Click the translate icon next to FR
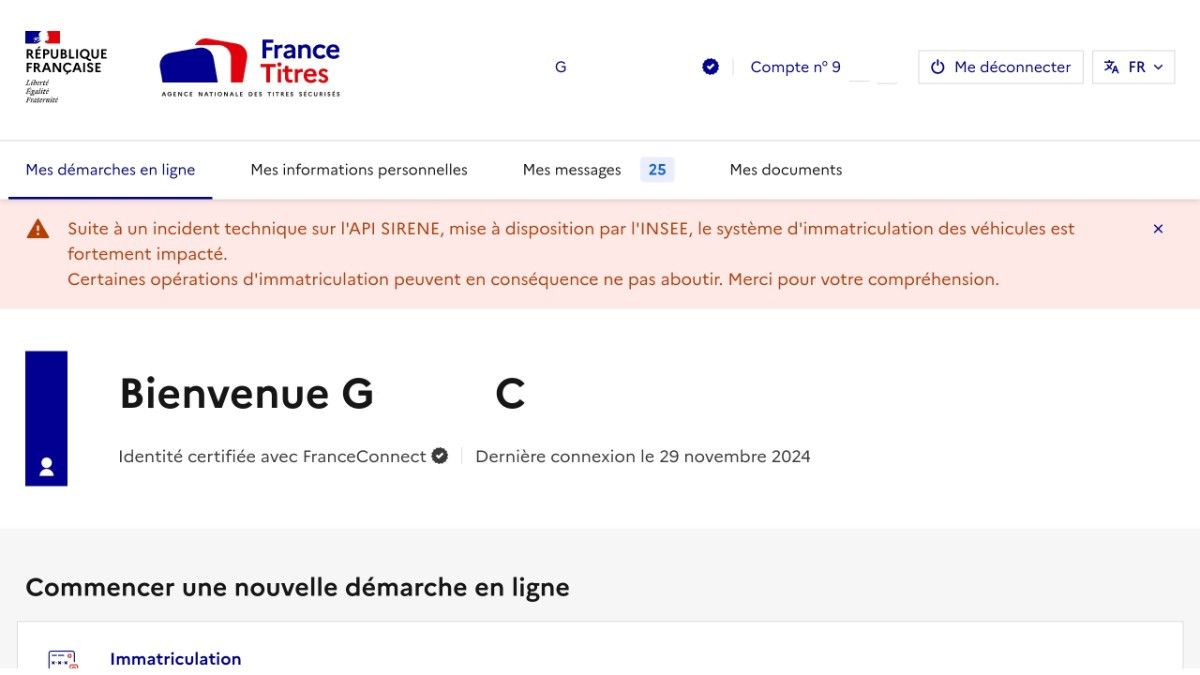 1111,67
